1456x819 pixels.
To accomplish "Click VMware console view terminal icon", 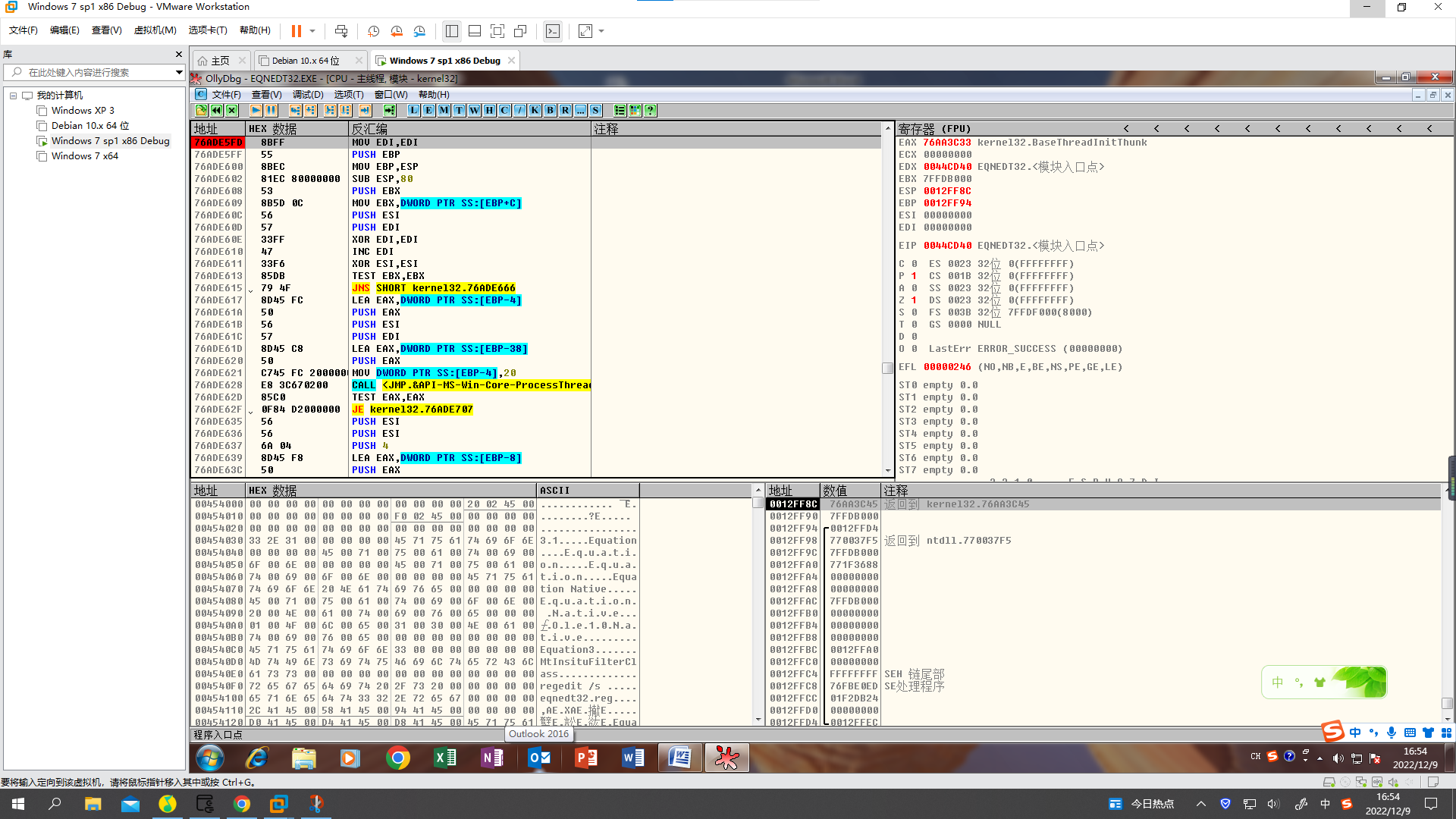I will pyautogui.click(x=553, y=31).
